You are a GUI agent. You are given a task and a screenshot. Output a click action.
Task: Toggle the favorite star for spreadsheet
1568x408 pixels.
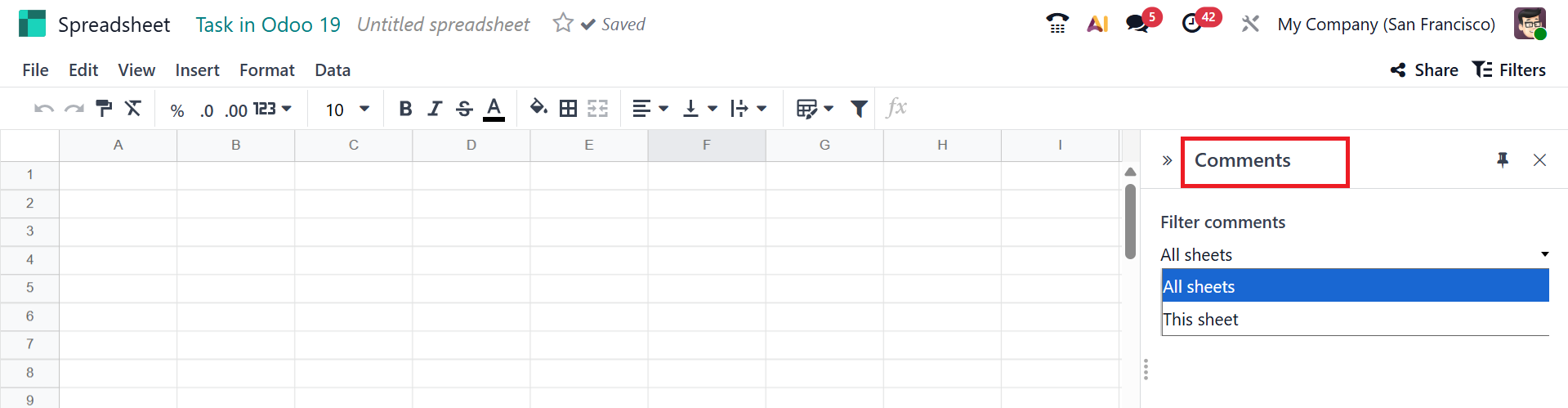tap(563, 24)
